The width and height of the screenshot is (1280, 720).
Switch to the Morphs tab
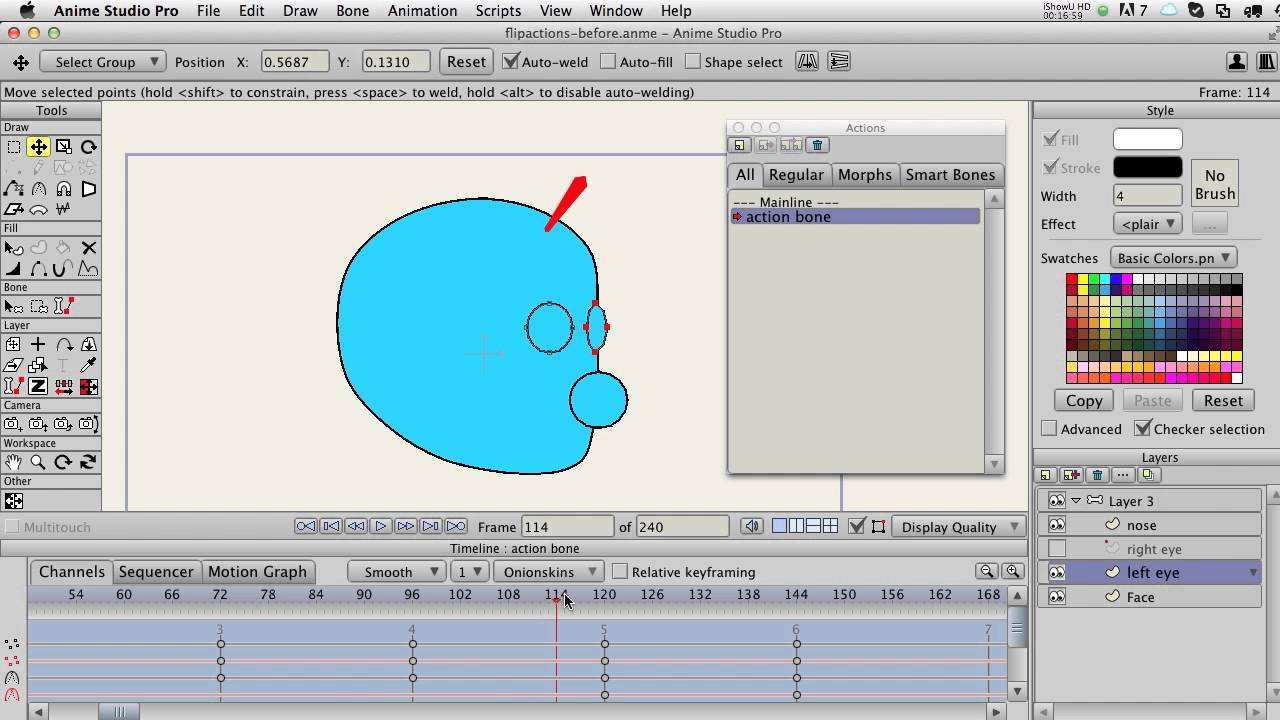point(865,175)
